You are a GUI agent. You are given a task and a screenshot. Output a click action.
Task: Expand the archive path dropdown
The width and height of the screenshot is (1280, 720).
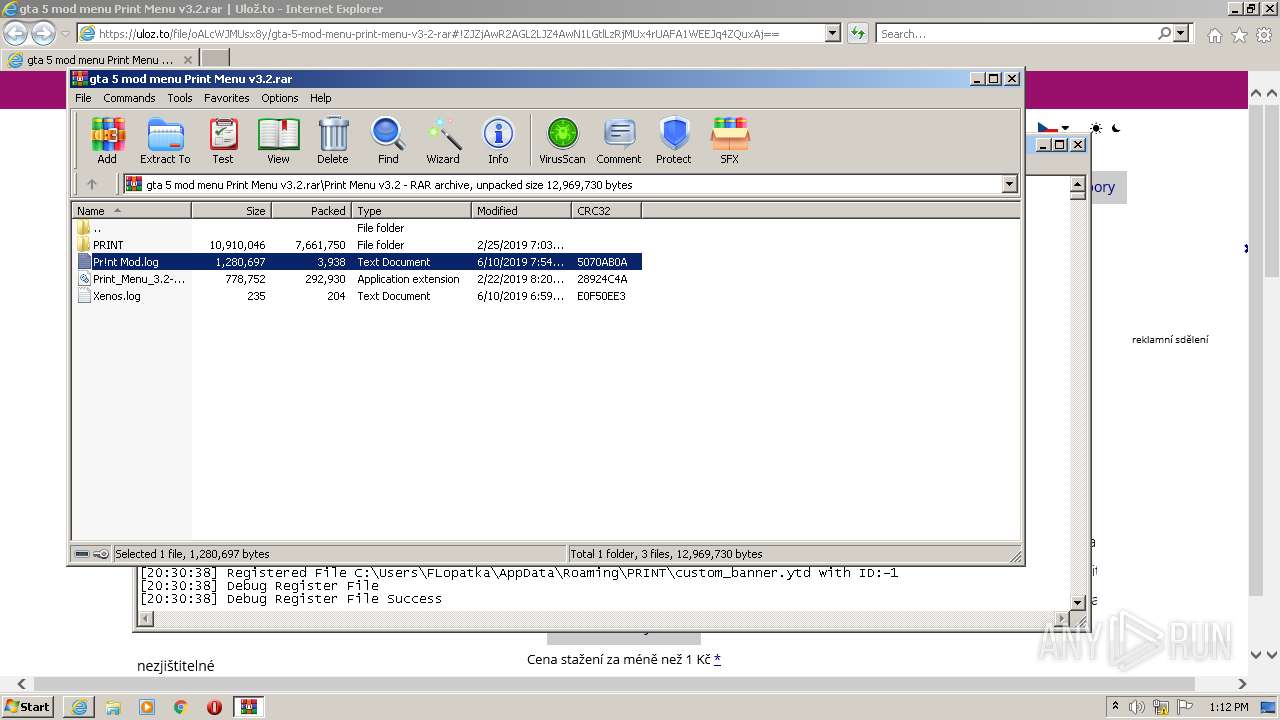(x=1009, y=184)
